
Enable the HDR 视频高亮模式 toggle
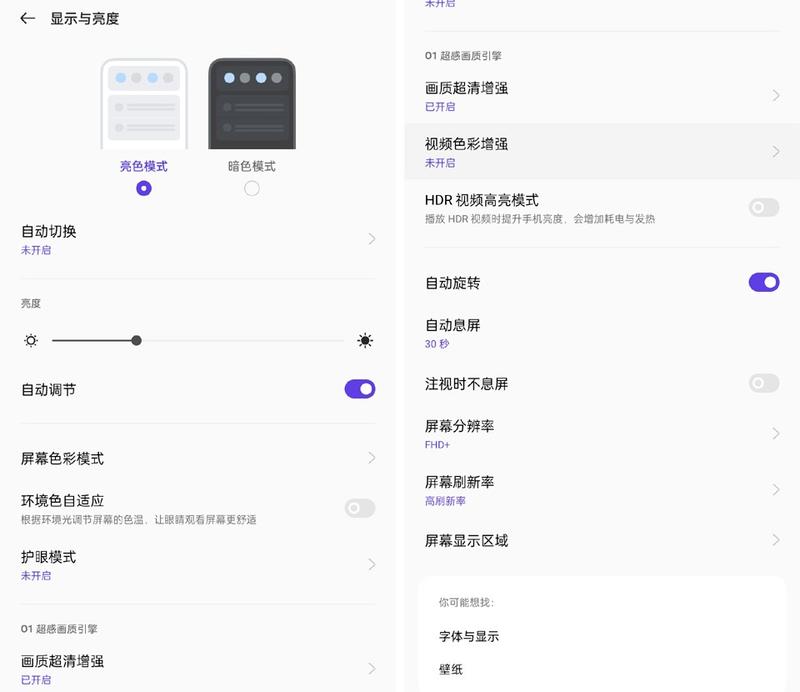764,207
